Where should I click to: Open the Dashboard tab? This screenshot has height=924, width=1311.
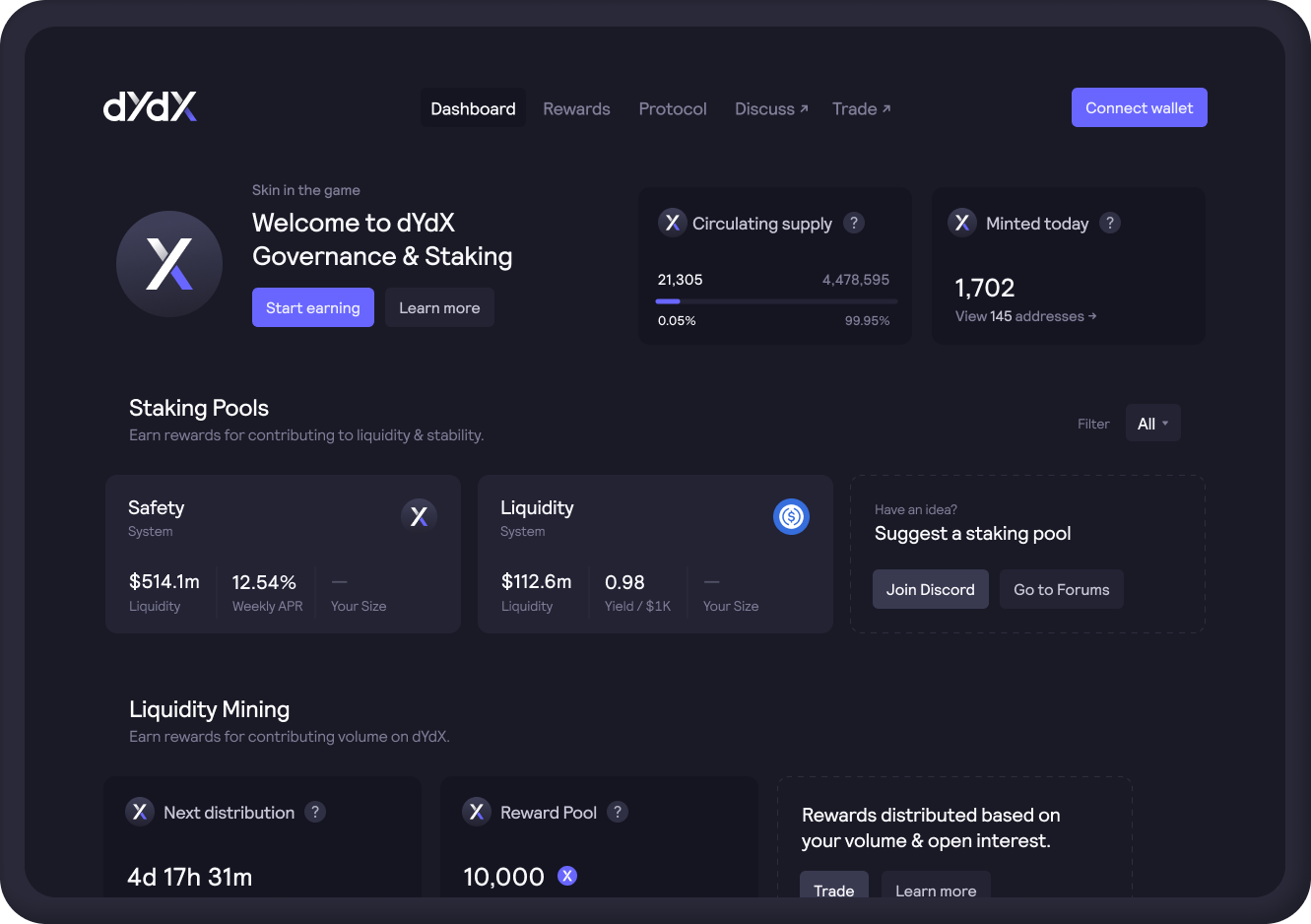click(x=473, y=108)
